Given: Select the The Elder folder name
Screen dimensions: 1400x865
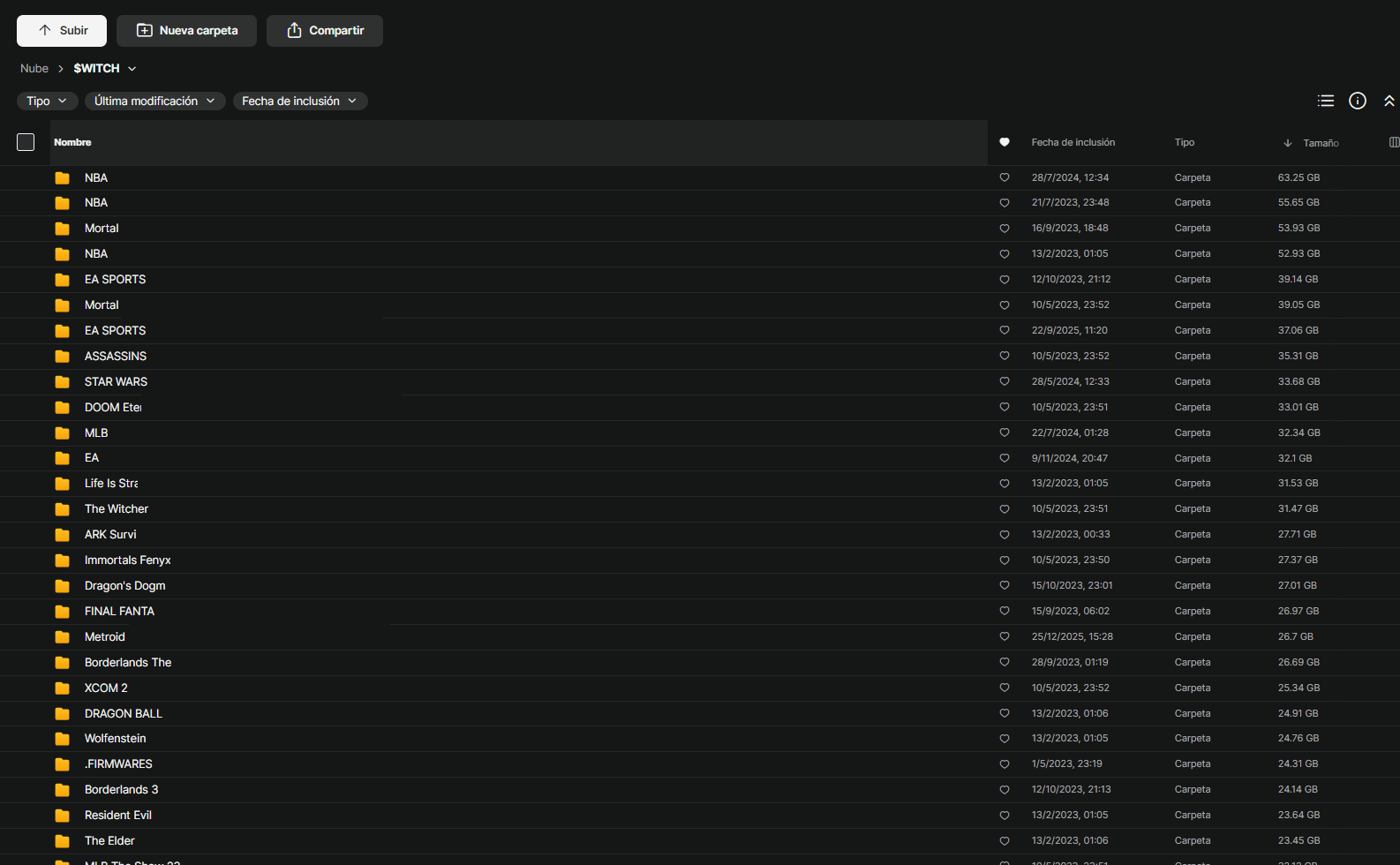Looking at the screenshot, I should 109,841.
